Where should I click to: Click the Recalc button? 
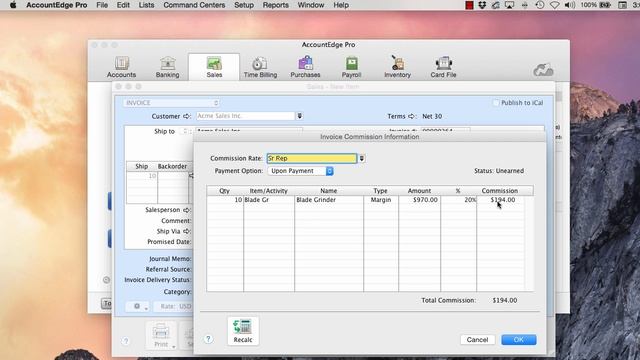point(243,331)
